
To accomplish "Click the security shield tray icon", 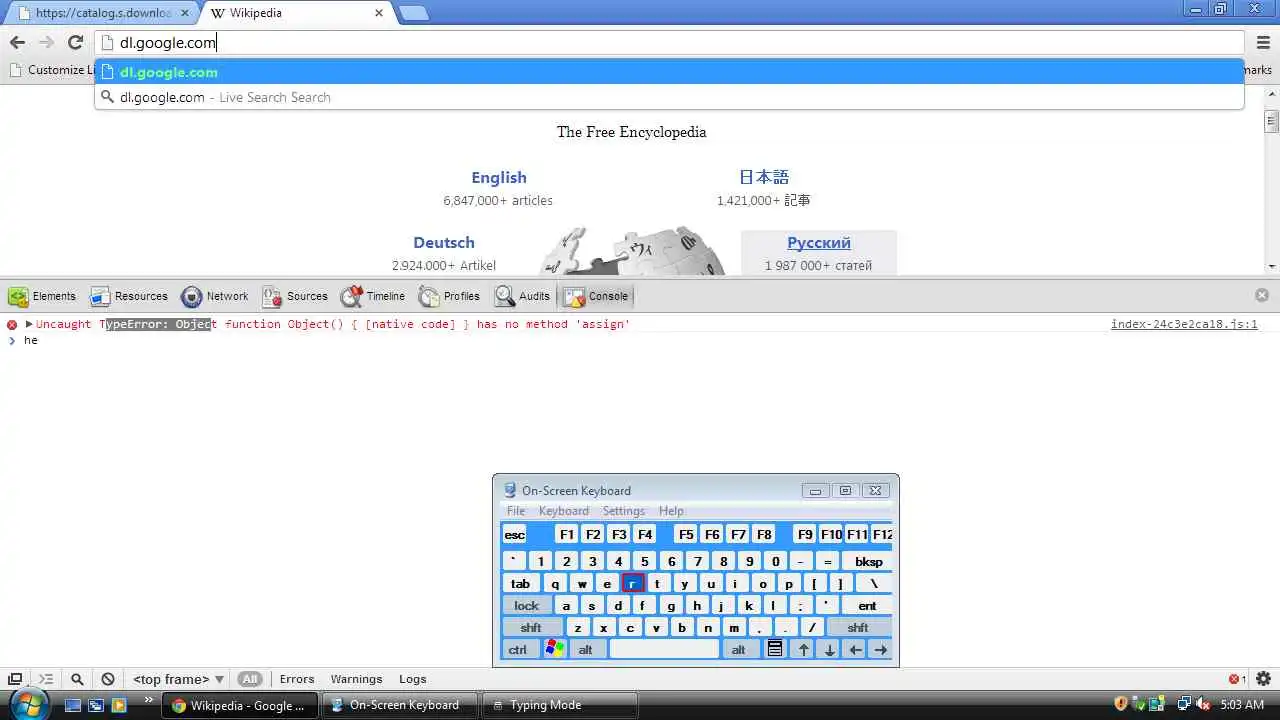I will tap(1121, 705).
